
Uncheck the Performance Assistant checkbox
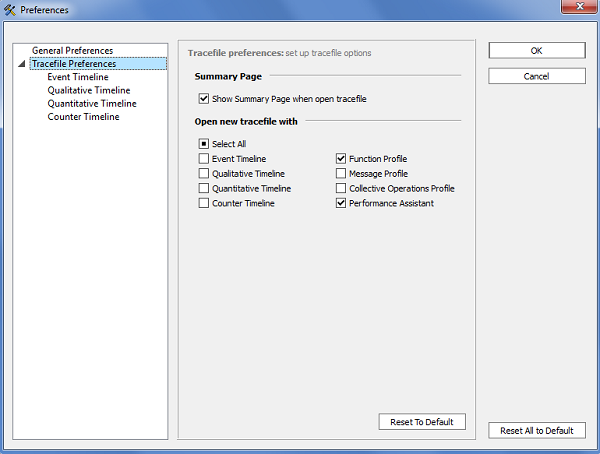(341, 203)
